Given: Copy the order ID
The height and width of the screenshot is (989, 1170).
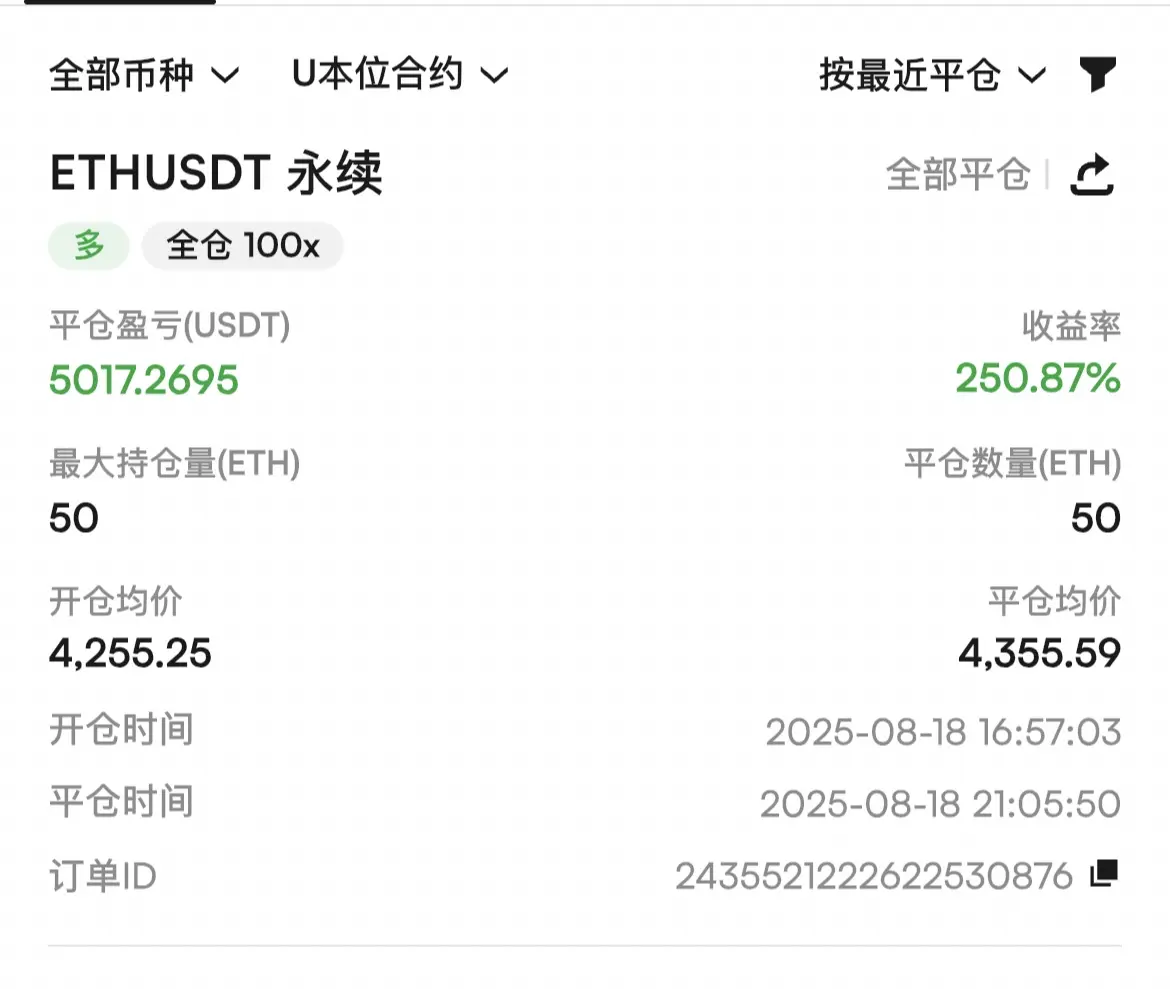Looking at the screenshot, I should point(1104,873).
